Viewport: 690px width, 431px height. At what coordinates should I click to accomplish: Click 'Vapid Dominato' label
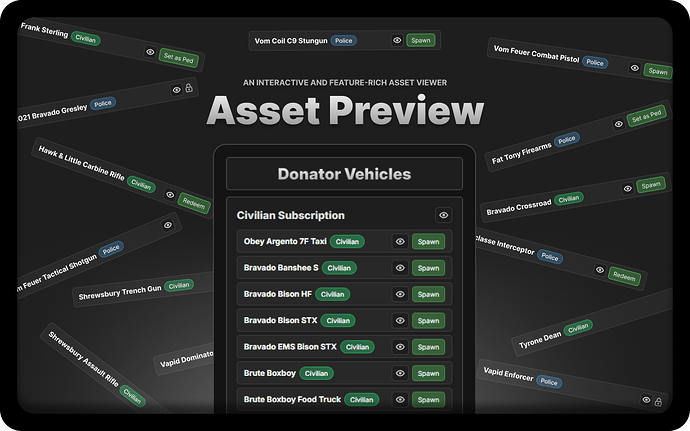pos(186,360)
